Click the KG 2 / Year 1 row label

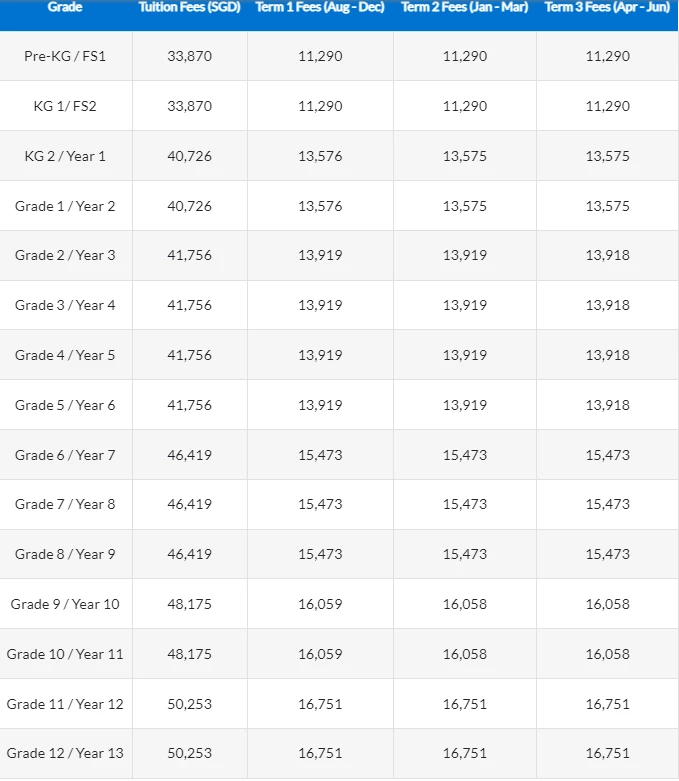pyautogui.click(x=65, y=156)
